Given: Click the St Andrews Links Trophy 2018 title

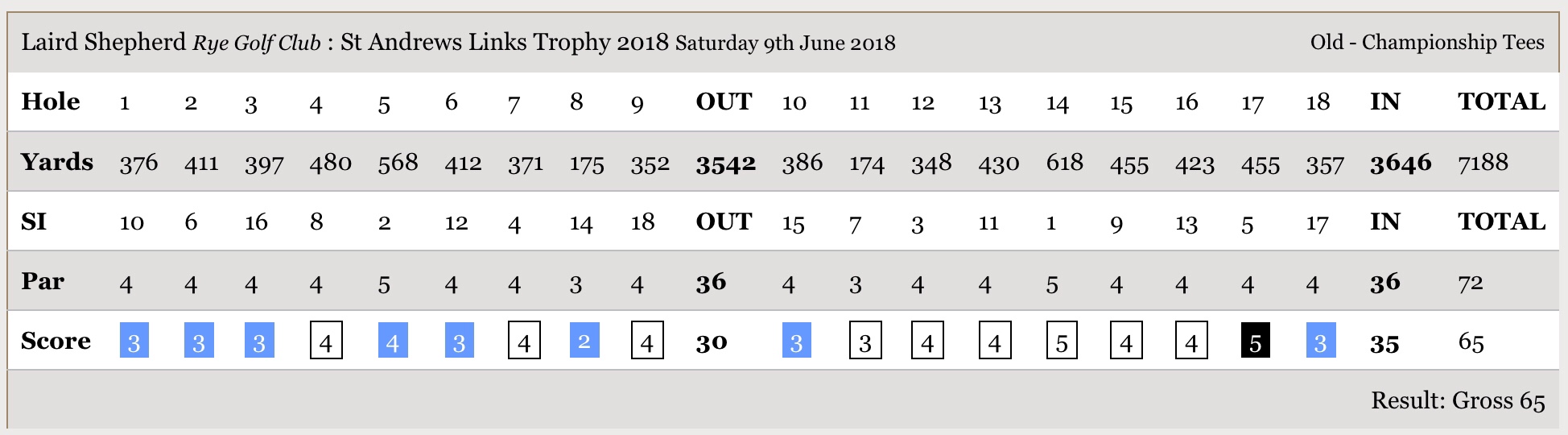Looking at the screenshot, I should pyautogui.click(x=504, y=42).
